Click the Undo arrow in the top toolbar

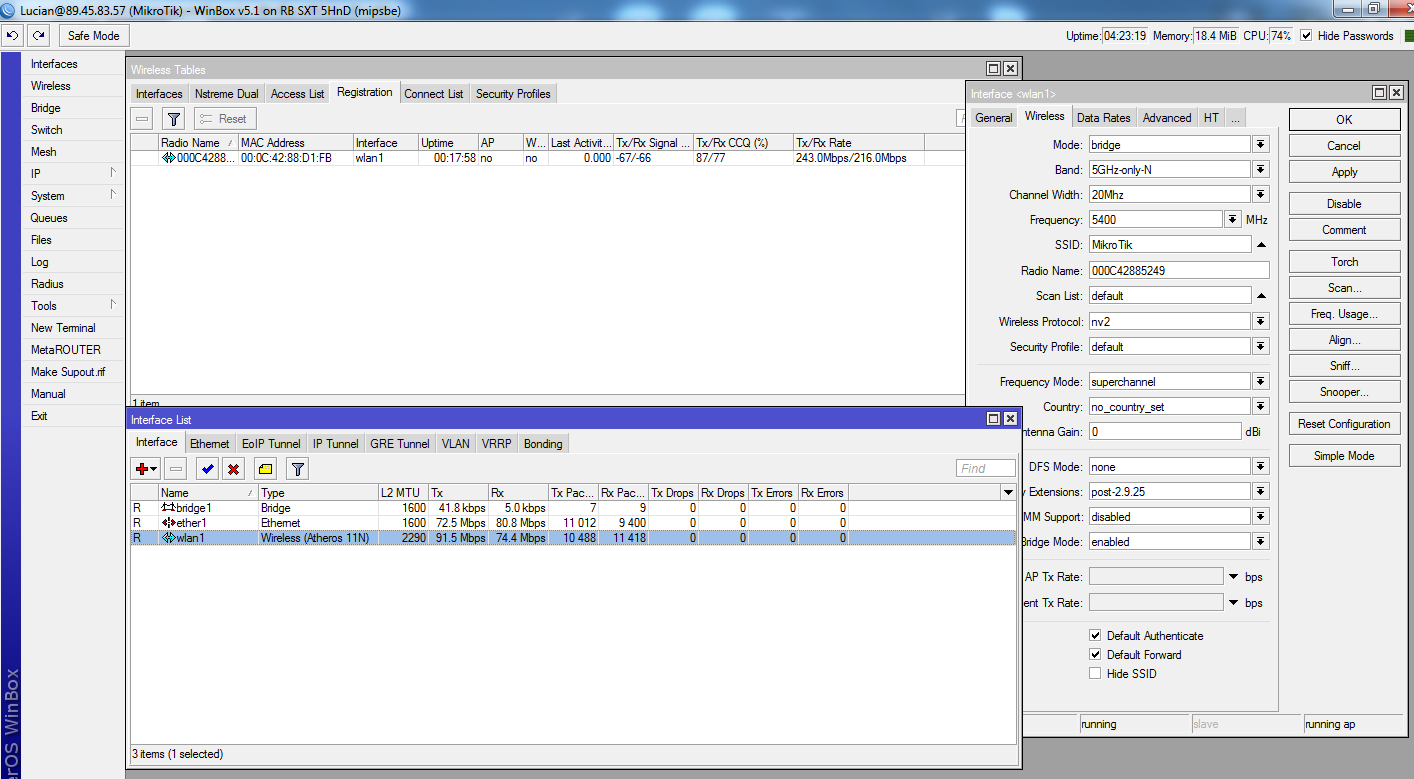pos(13,36)
